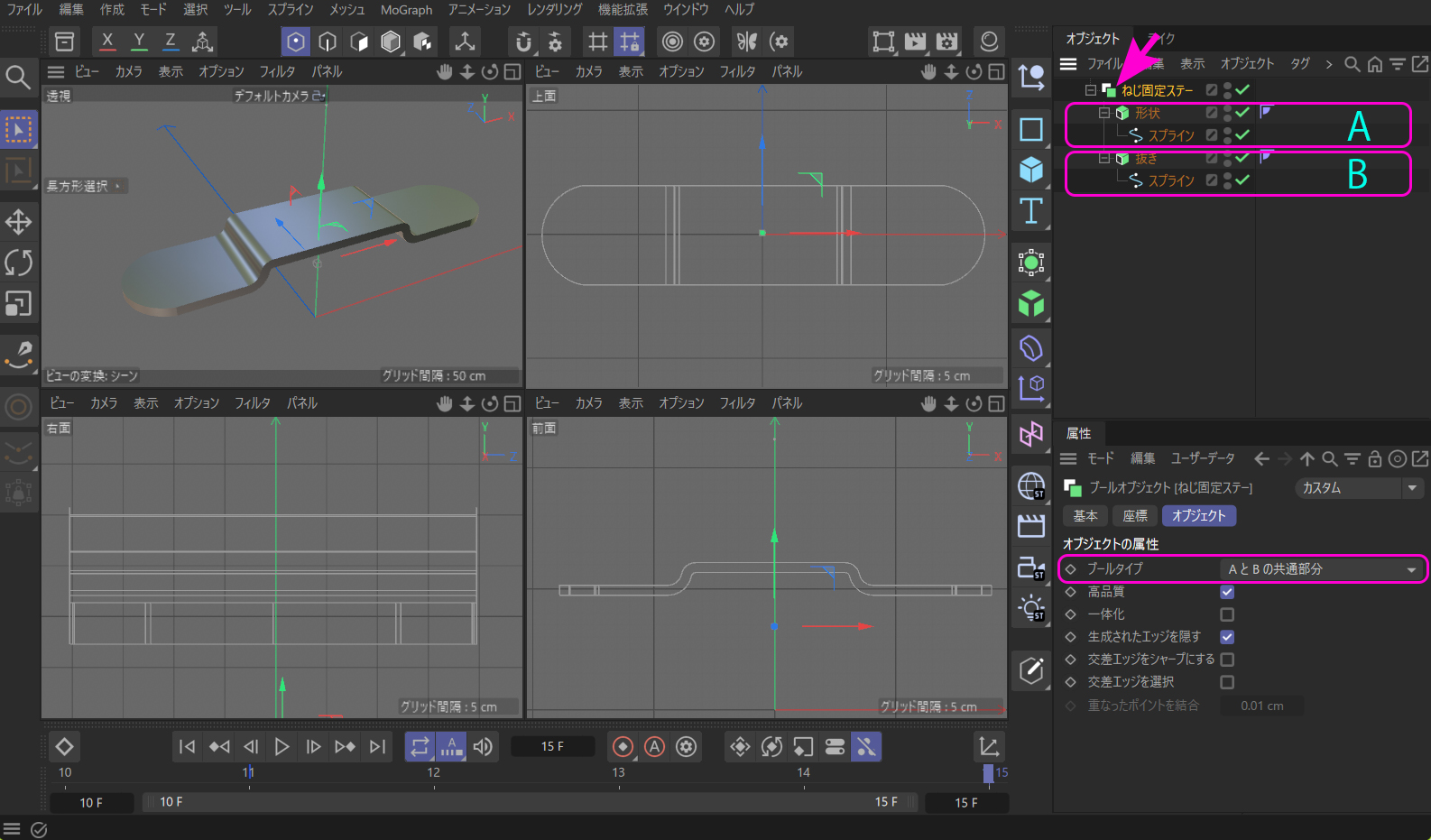The image size is (1431, 840).
Task: Toggle the X axis lock
Action: pos(107,42)
